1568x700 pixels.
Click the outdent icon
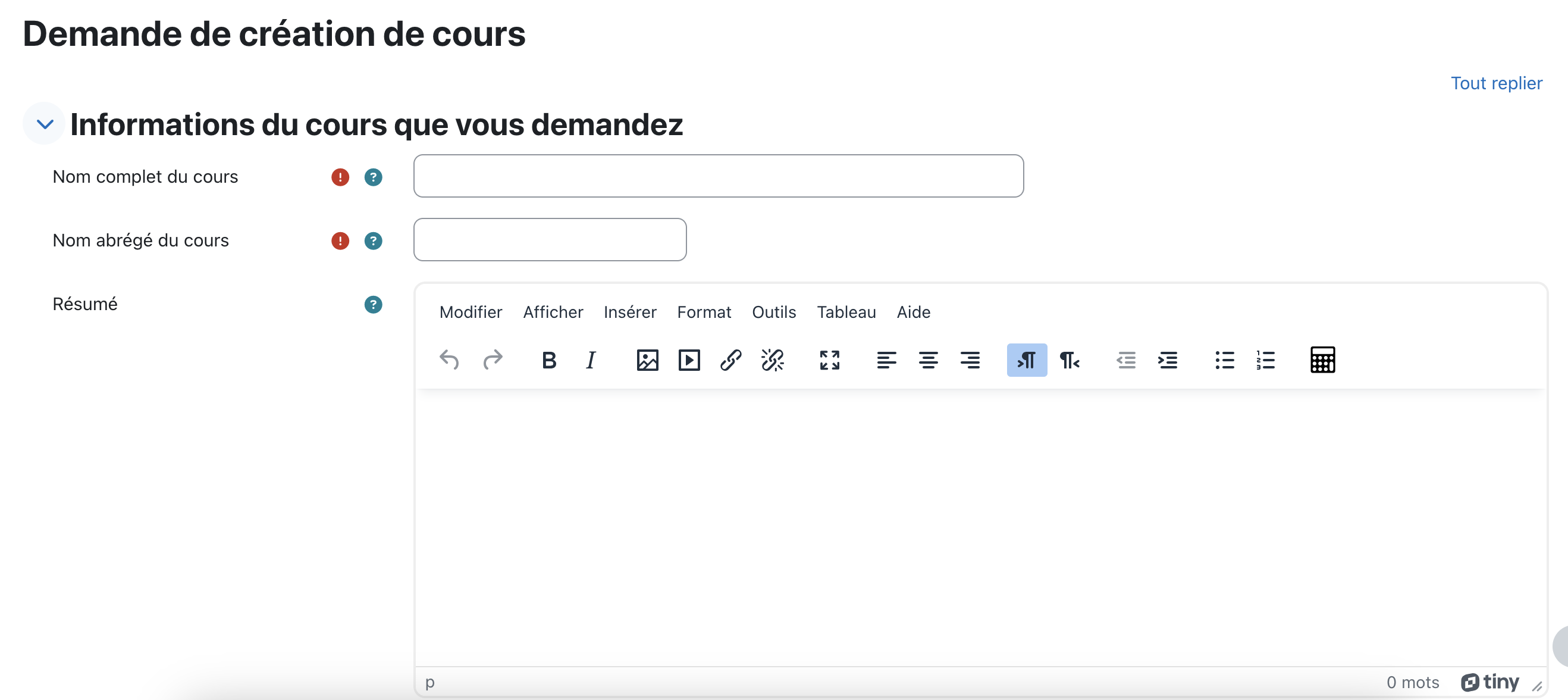point(1125,360)
